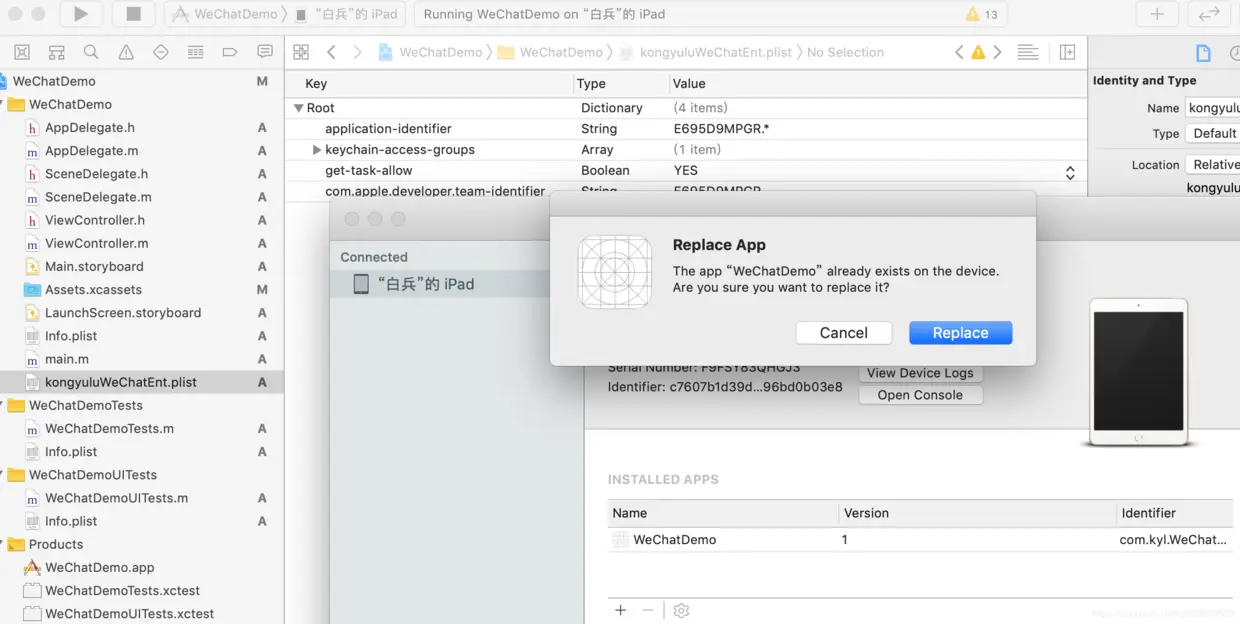Open the WeChatDemo scheme selector in toolbar
The image size is (1240, 624).
(225, 14)
